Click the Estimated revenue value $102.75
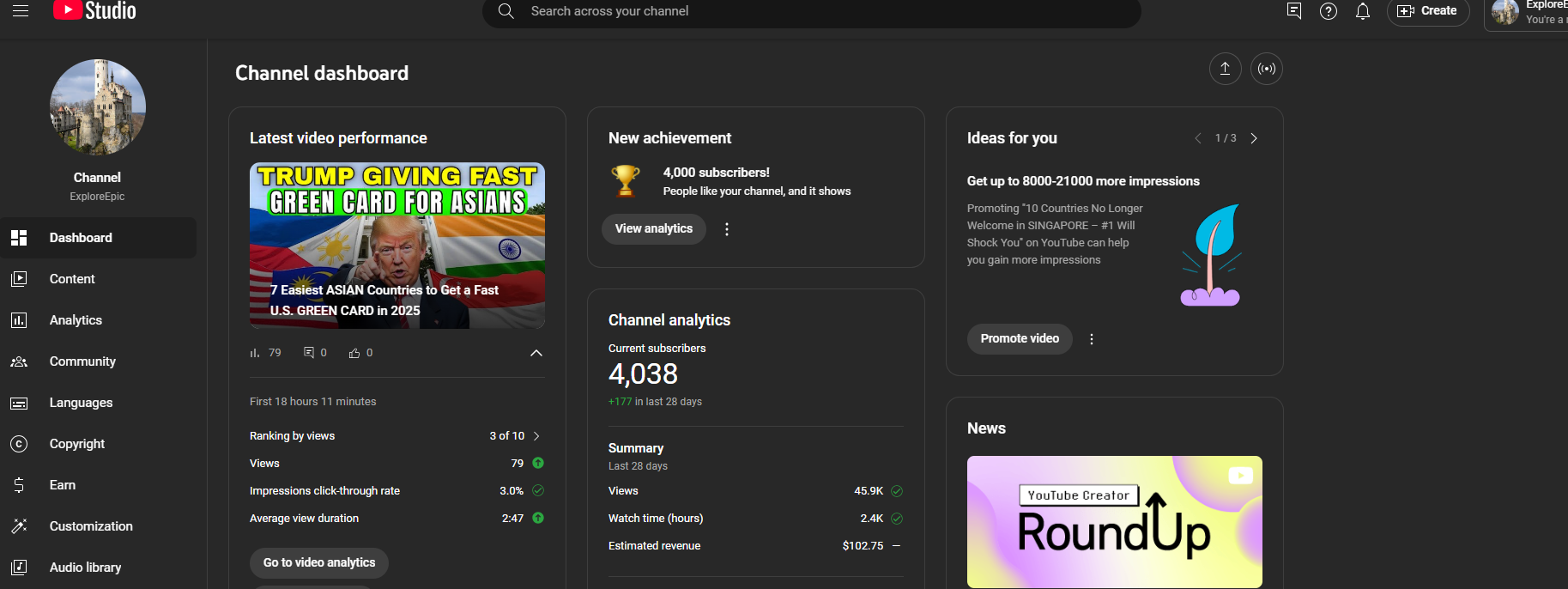The image size is (1568, 589). [863, 546]
